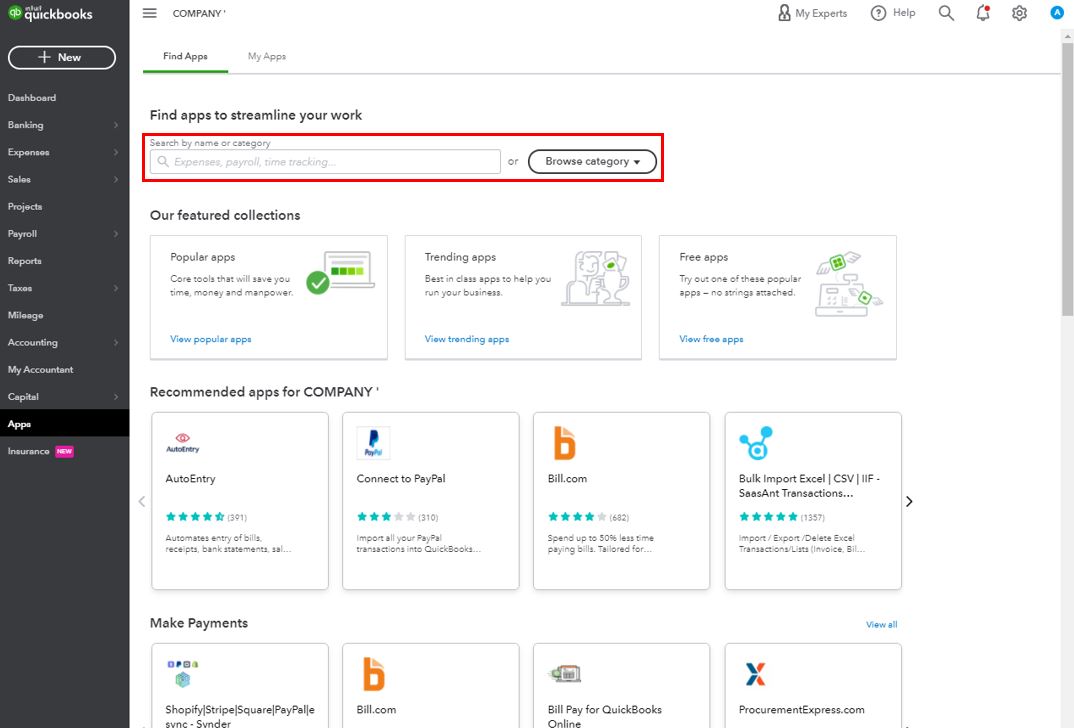Expand the Sales menu chevron

click(x=116, y=179)
